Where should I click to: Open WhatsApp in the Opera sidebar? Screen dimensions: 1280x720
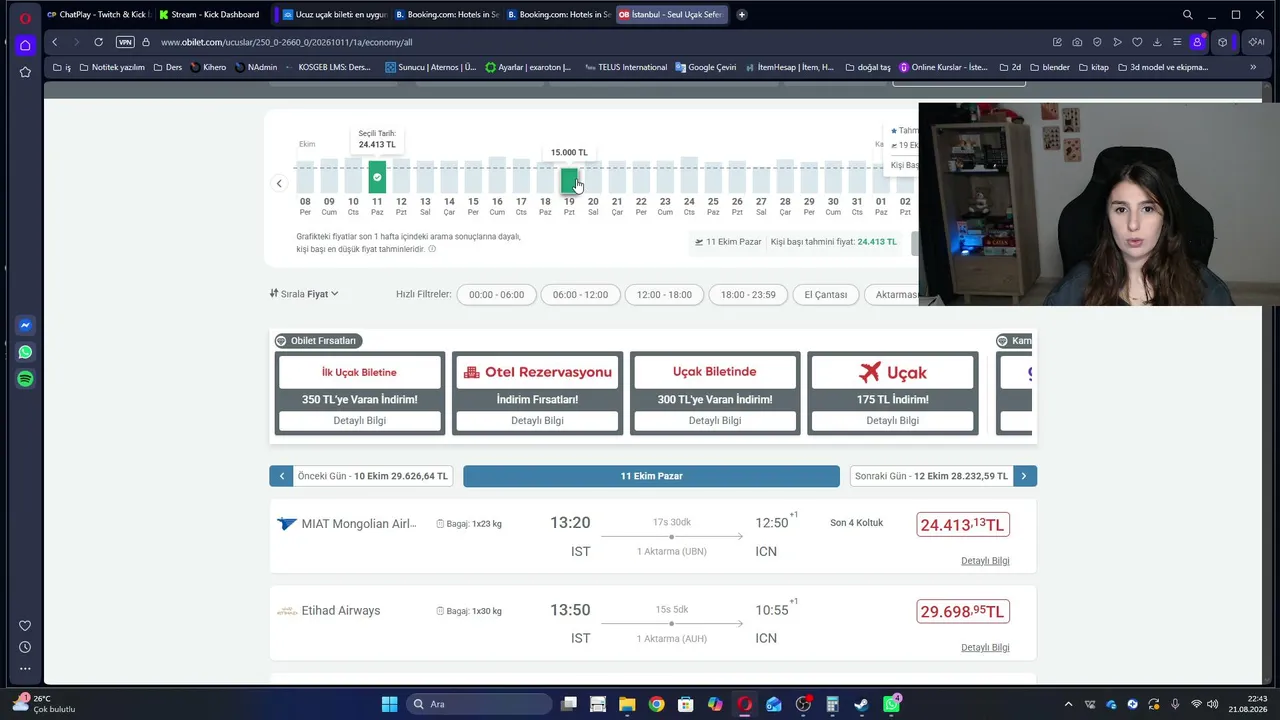25,352
